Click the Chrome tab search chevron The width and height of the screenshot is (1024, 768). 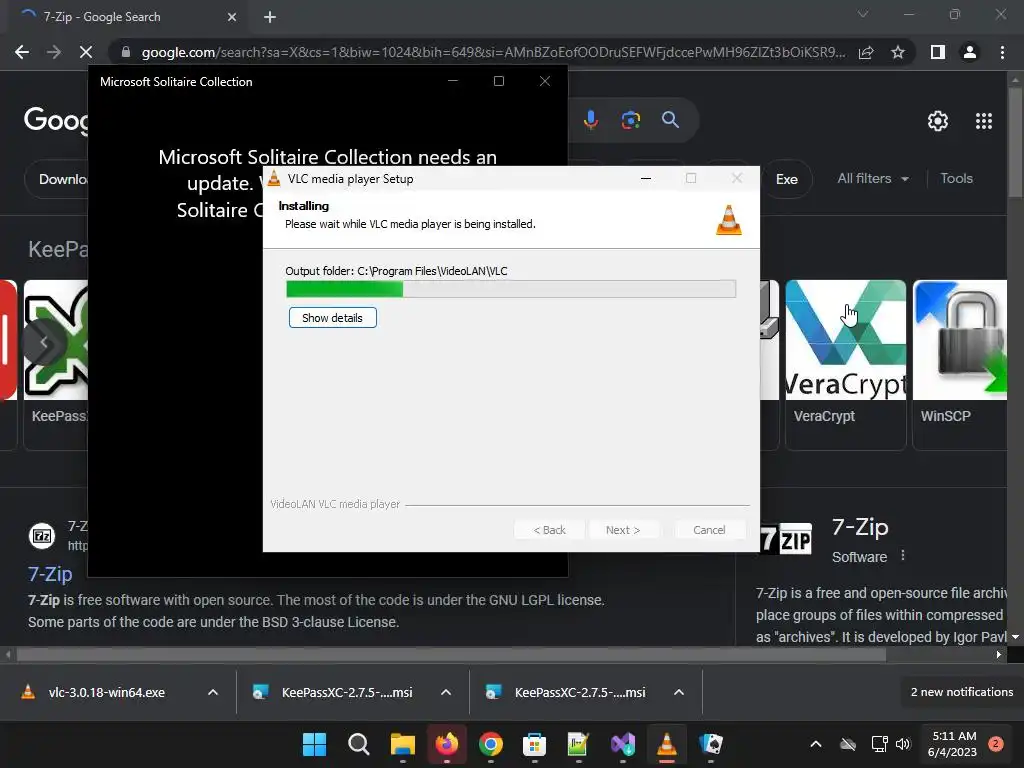point(863,14)
